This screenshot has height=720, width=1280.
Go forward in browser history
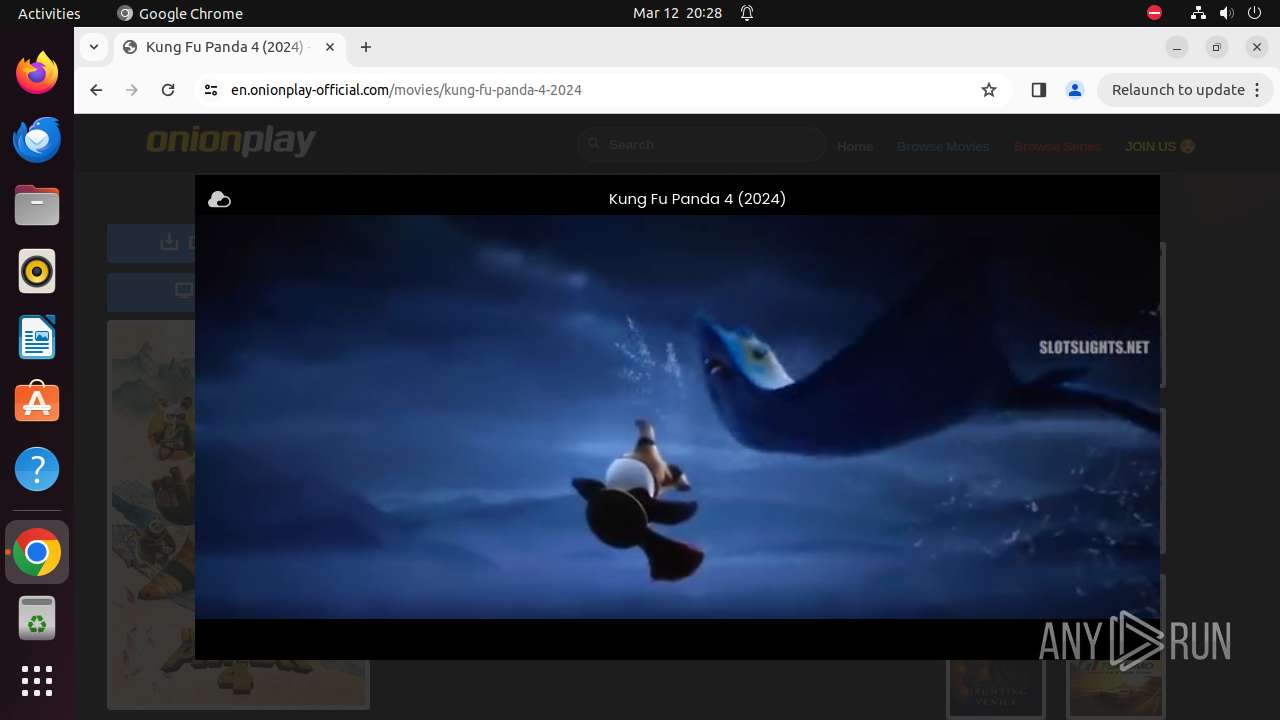click(x=132, y=90)
